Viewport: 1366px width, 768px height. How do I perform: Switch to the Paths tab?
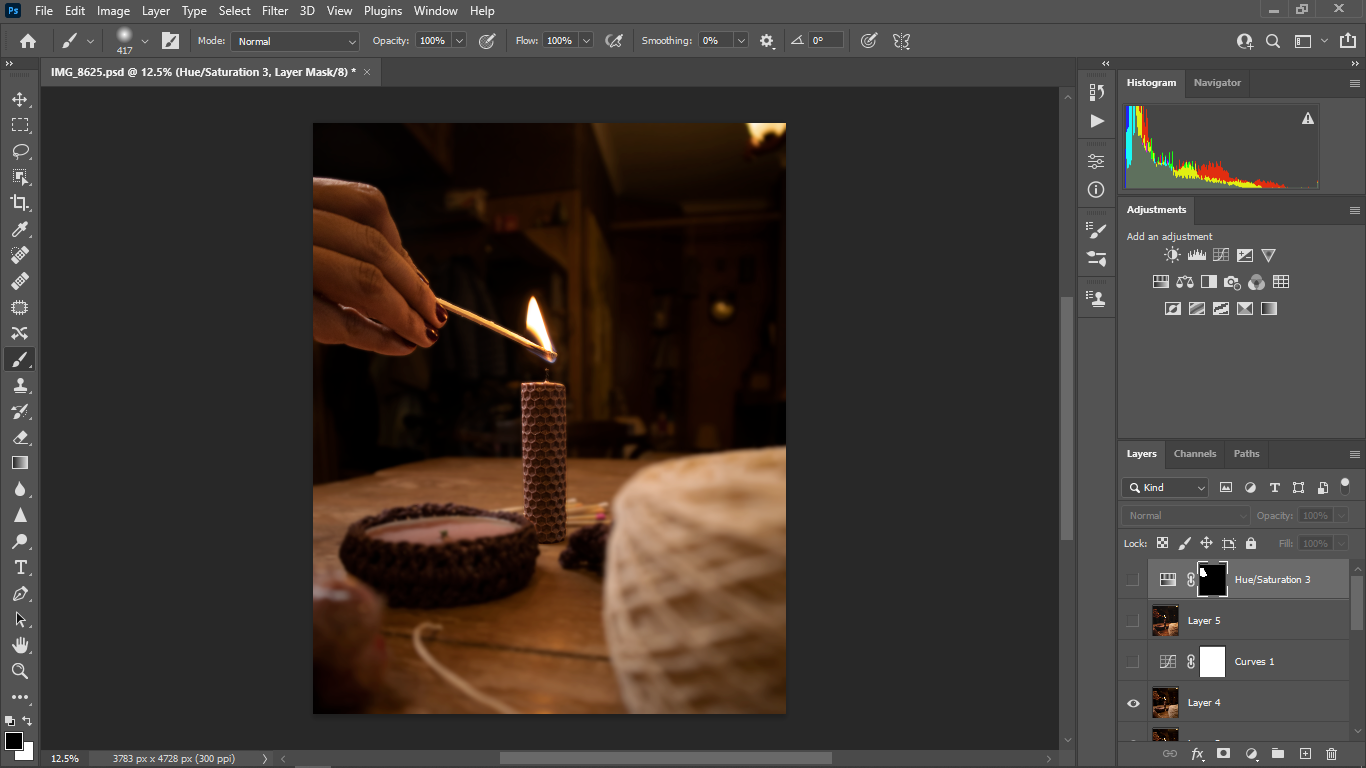(x=1246, y=453)
